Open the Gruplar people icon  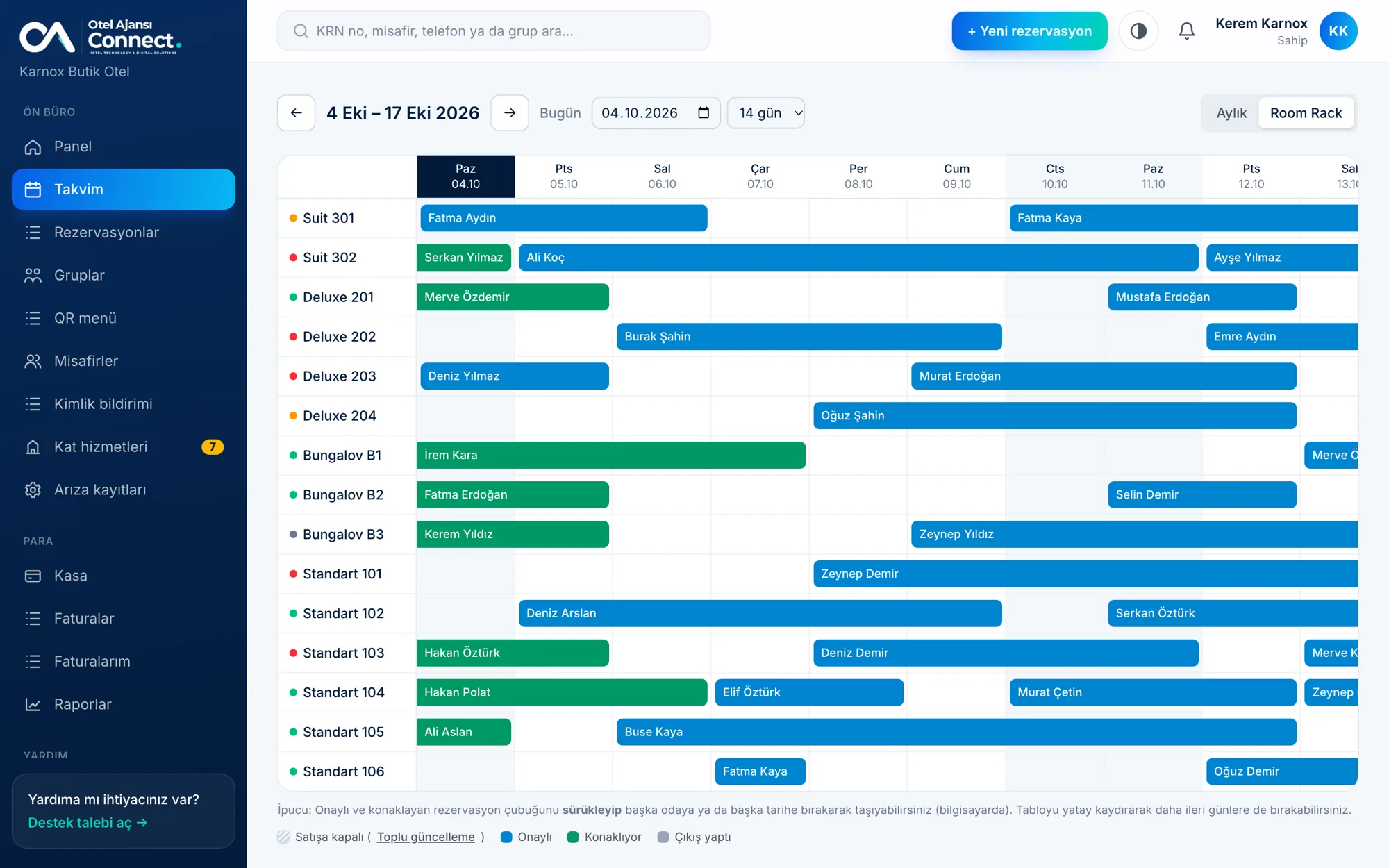[x=33, y=276]
